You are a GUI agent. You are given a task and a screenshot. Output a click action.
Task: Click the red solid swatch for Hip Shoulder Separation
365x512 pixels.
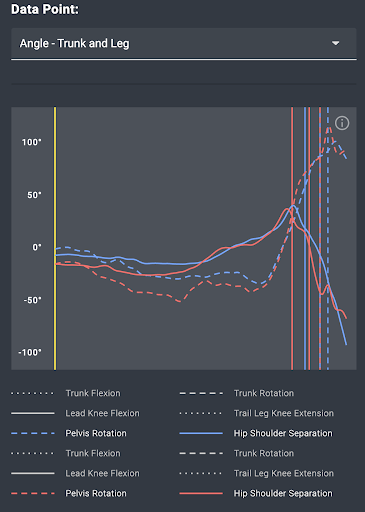201,493
